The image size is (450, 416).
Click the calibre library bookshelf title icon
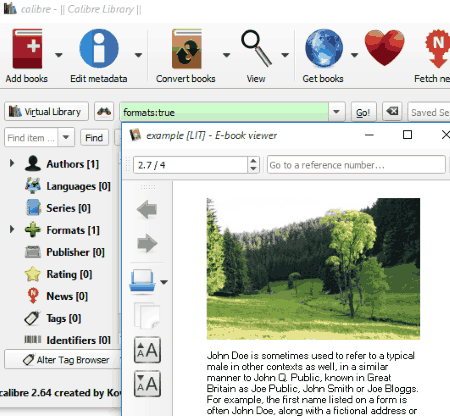point(10,8)
